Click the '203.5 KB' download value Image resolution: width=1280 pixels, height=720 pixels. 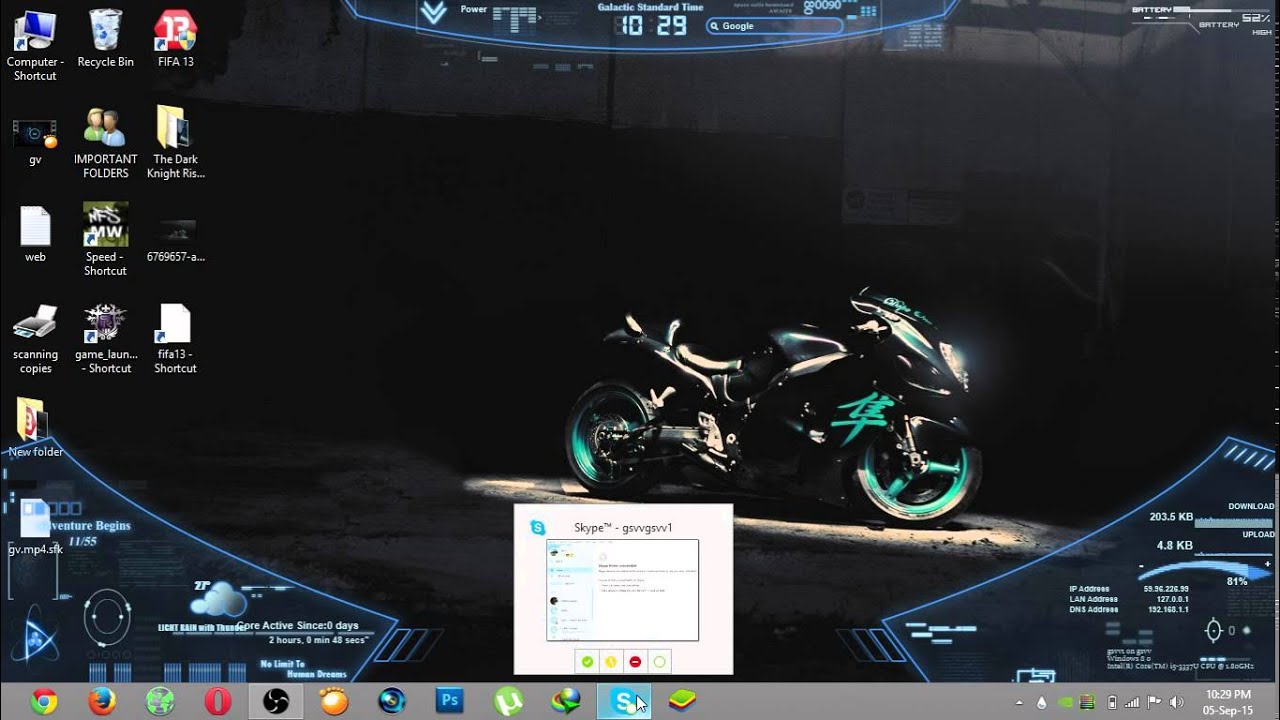tap(1171, 517)
